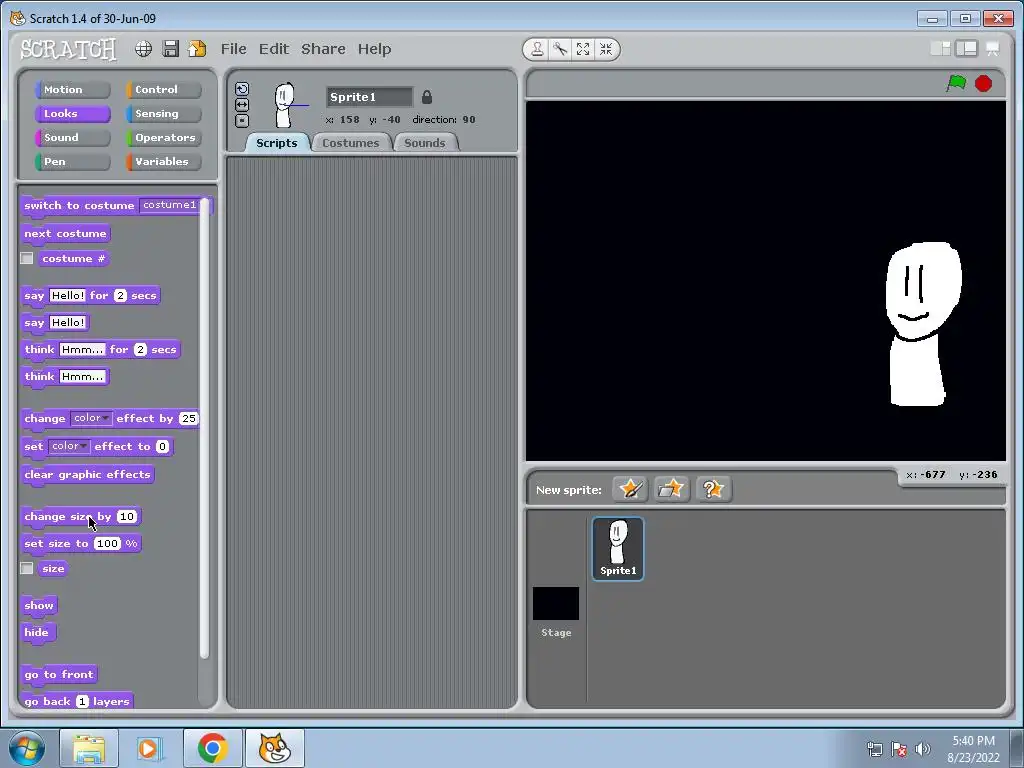Select the Sprite1 thumbnail in sprite list
Screen dimensions: 1024x768
tap(618, 549)
